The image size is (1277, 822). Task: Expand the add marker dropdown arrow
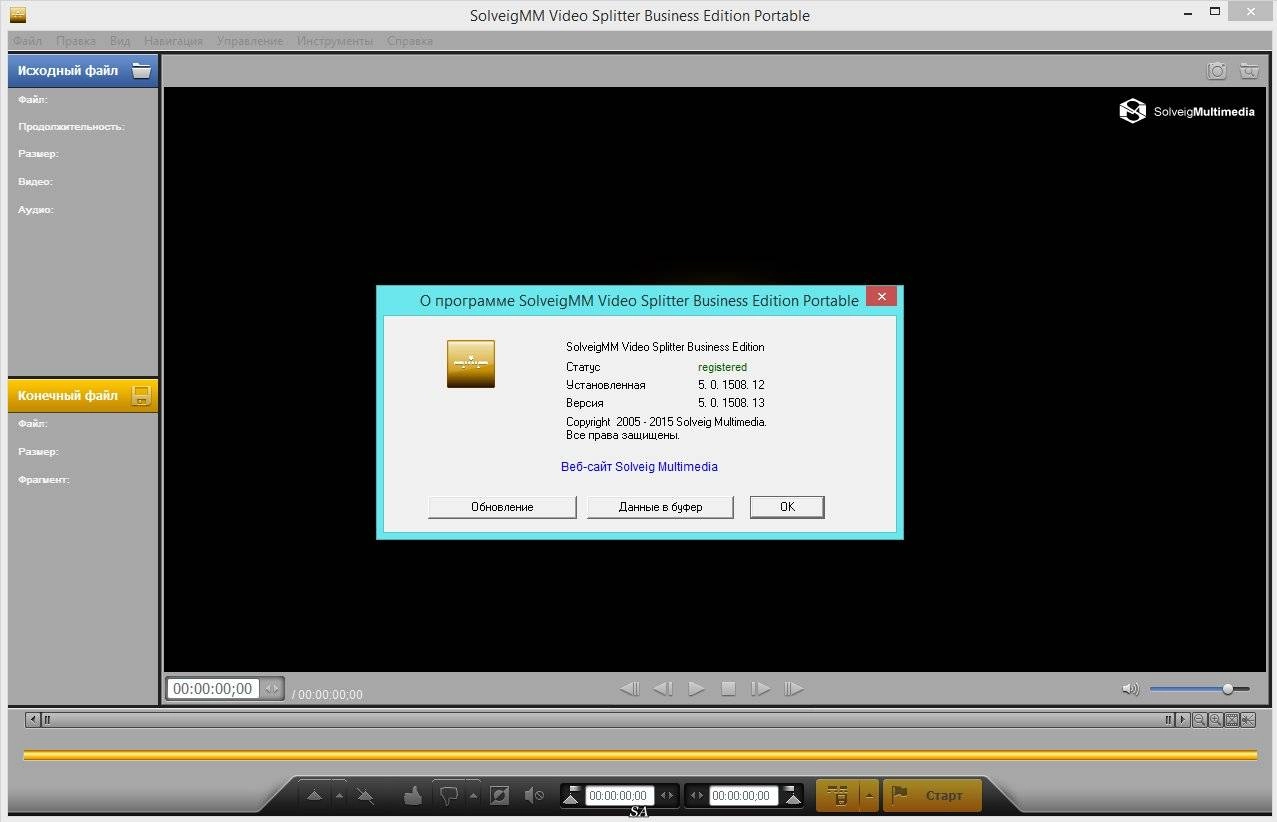(x=339, y=796)
